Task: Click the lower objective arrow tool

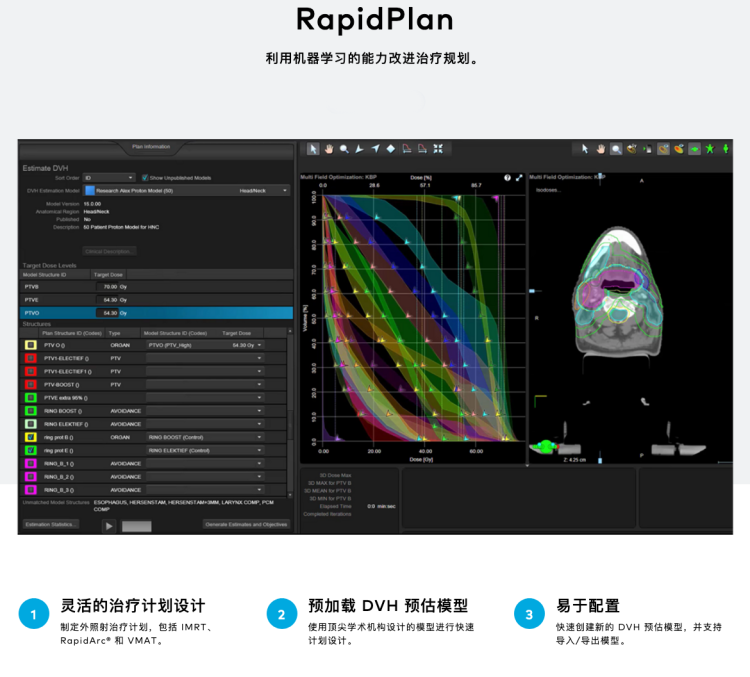Action: coord(375,149)
